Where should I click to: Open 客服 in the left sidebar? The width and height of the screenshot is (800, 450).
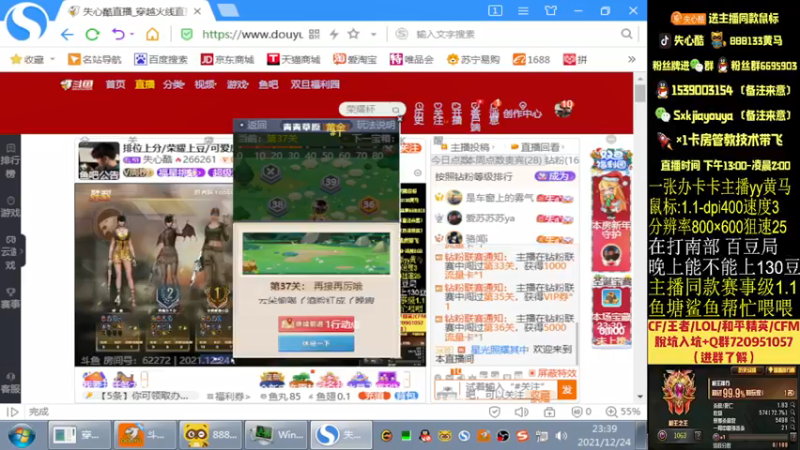(x=10, y=383)
